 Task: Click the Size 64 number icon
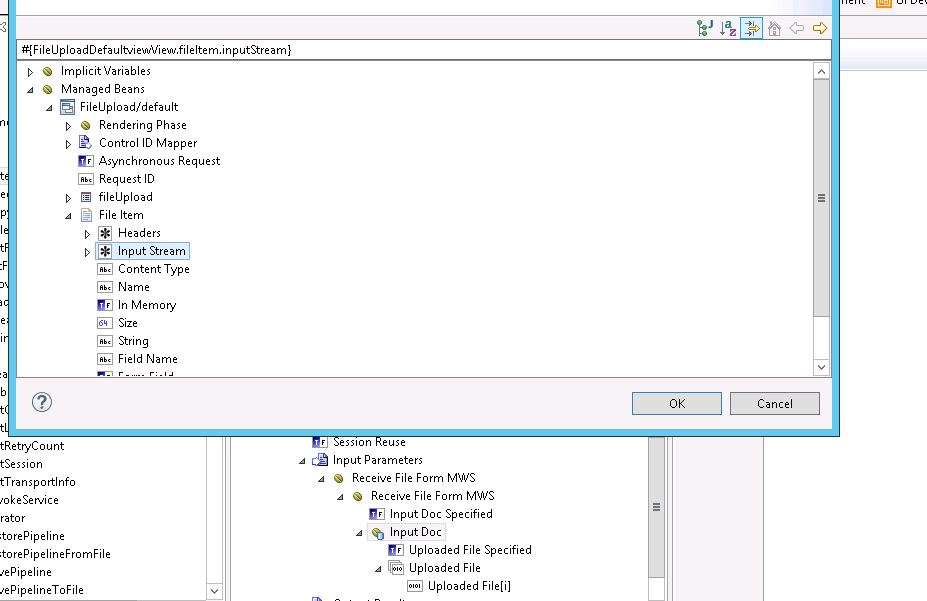pos(104,323)
